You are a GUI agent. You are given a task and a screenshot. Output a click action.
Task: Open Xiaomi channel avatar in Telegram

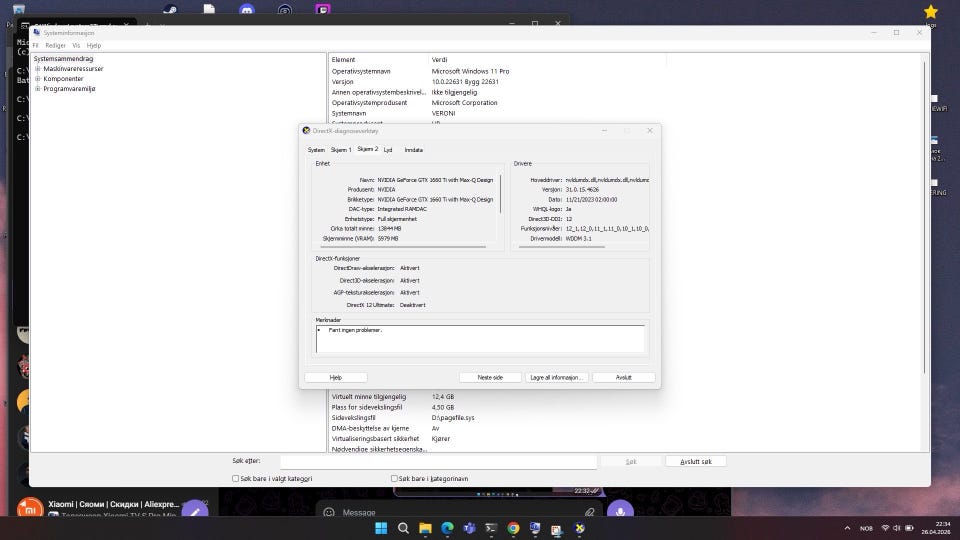(30, 508)
